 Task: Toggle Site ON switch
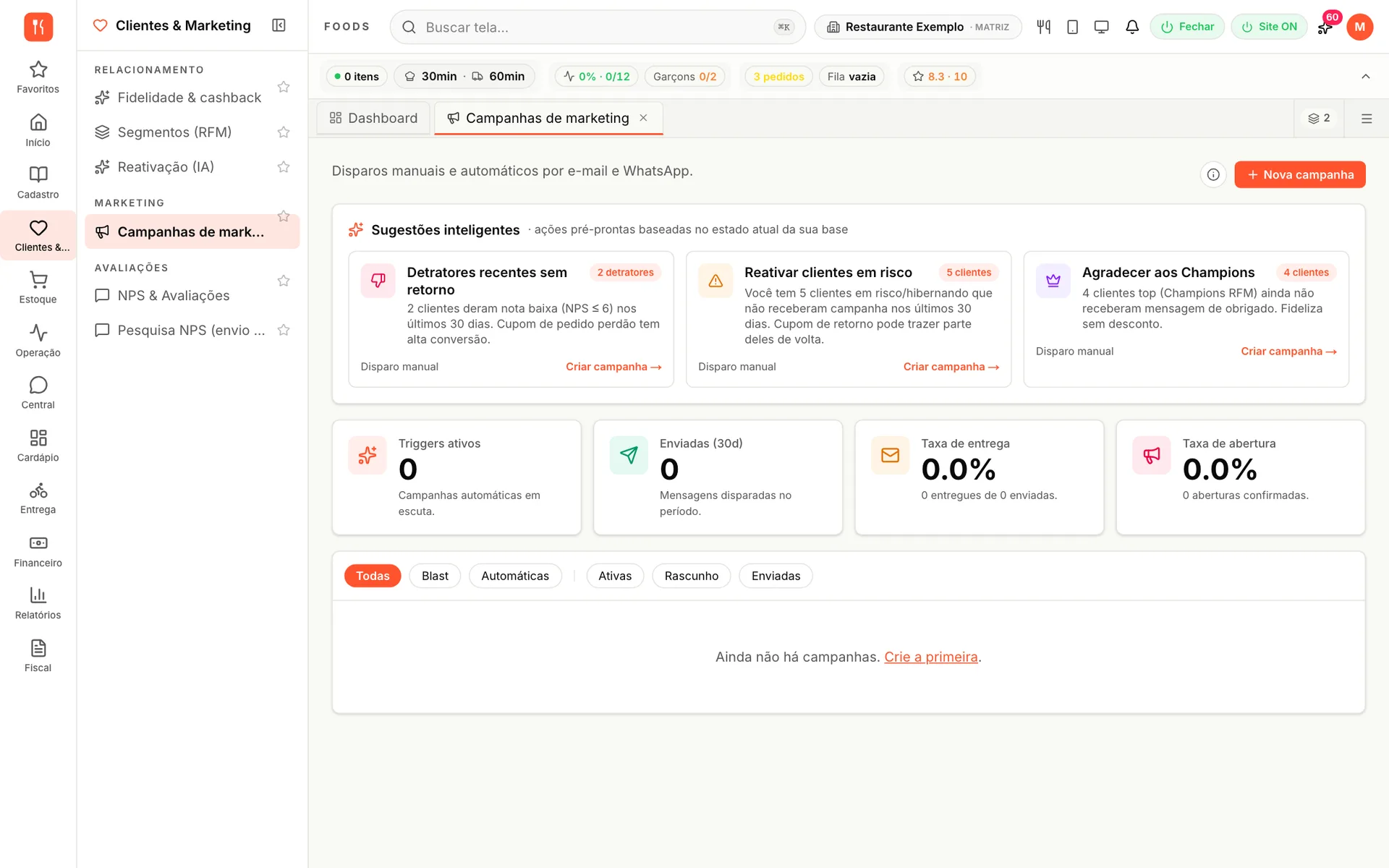[1269, 27]
